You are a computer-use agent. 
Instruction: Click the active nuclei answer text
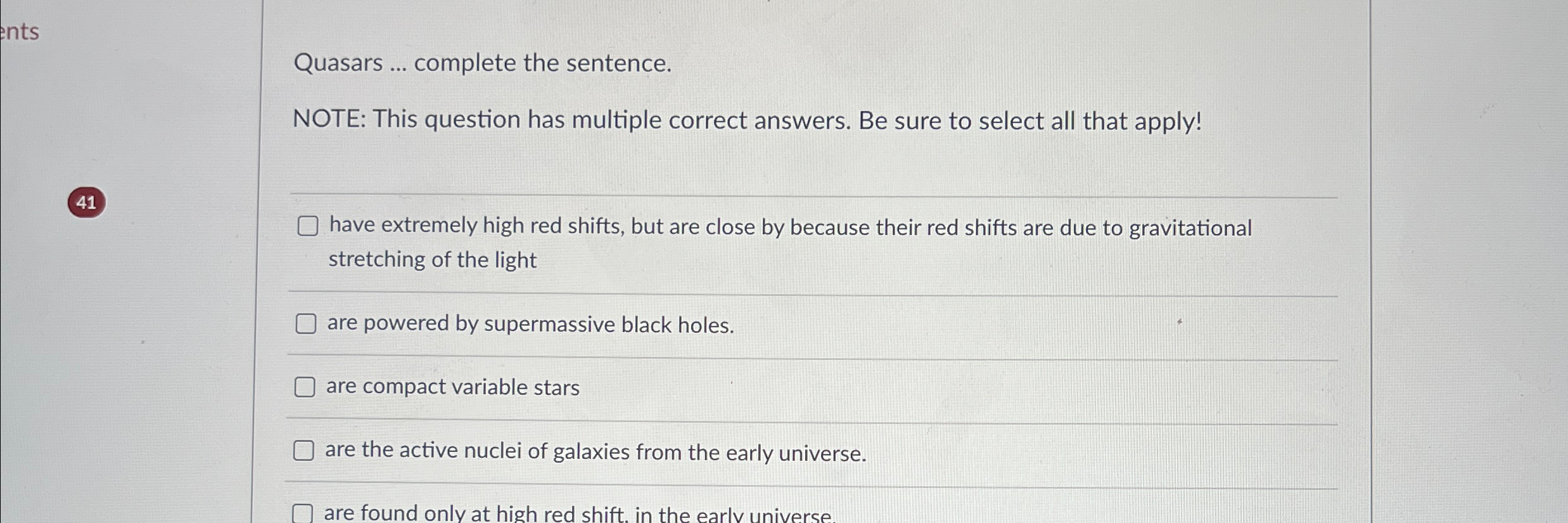pos(596,451)
